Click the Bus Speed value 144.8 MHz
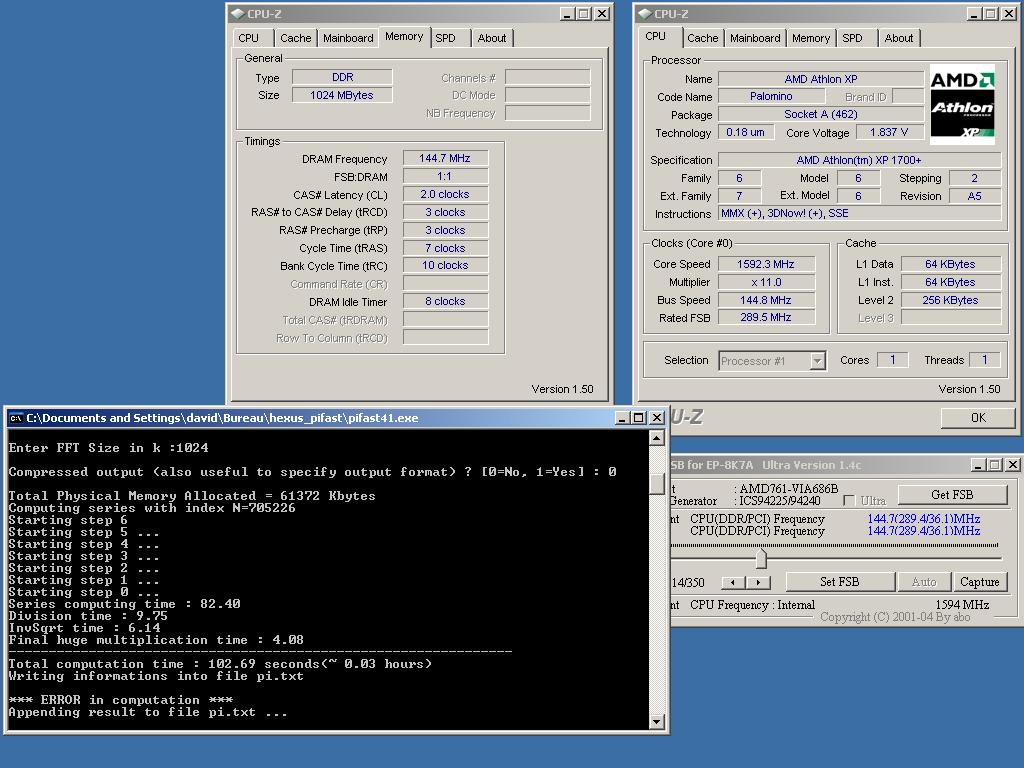 [x=766, y=300]
